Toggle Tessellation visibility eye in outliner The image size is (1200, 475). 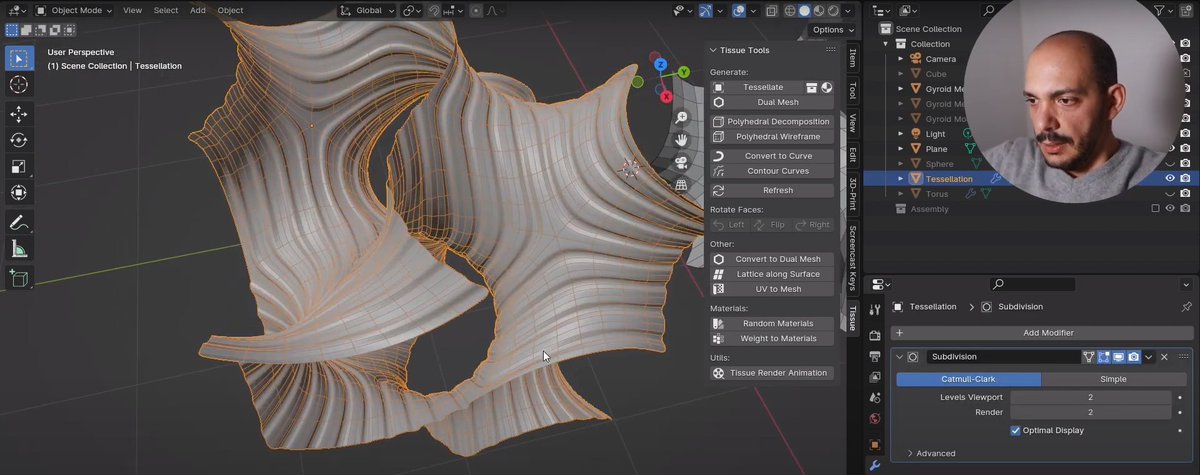click(1169, 178)
